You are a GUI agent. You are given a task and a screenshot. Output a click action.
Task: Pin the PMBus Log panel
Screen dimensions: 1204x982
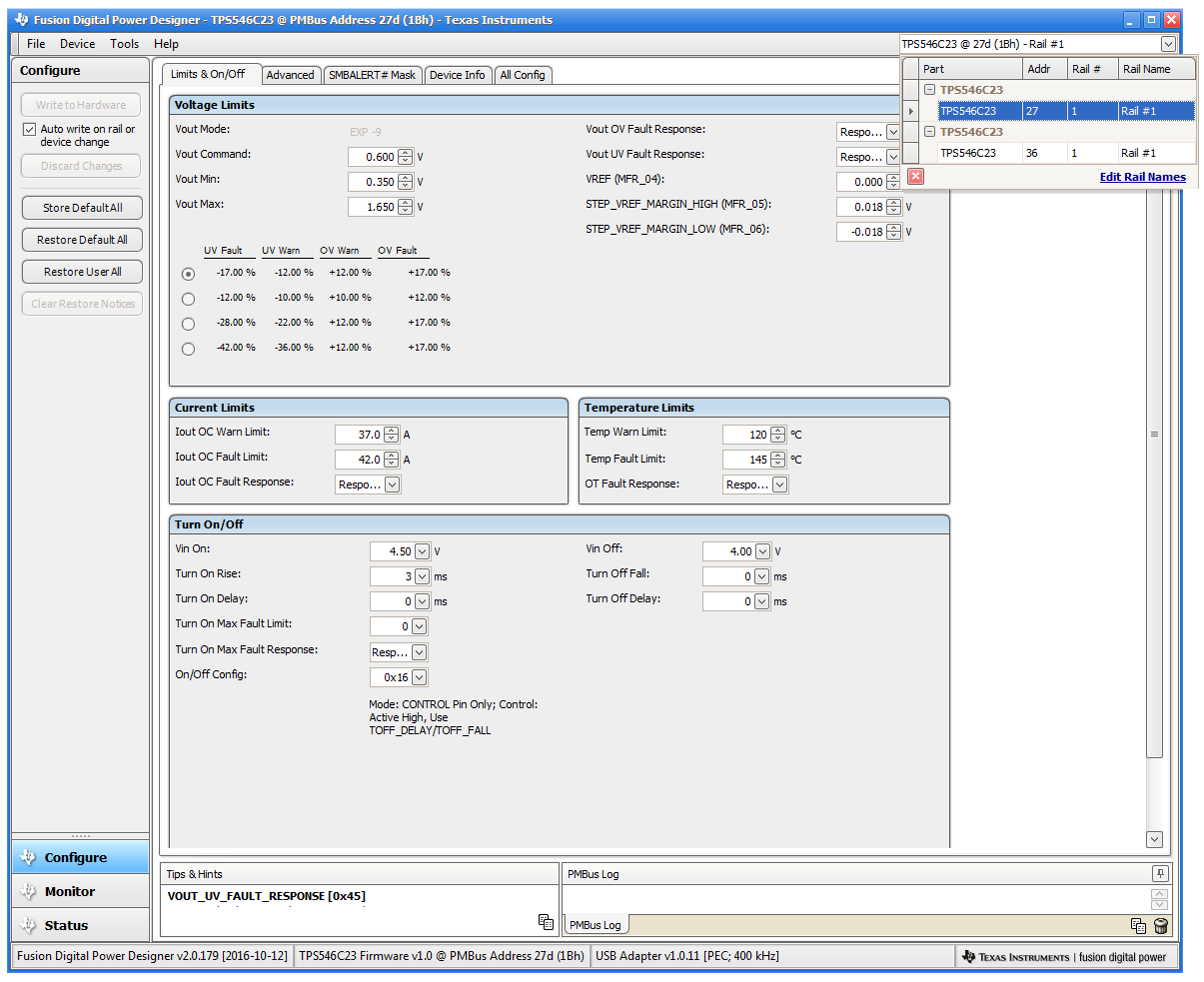tap(1160, 874)
